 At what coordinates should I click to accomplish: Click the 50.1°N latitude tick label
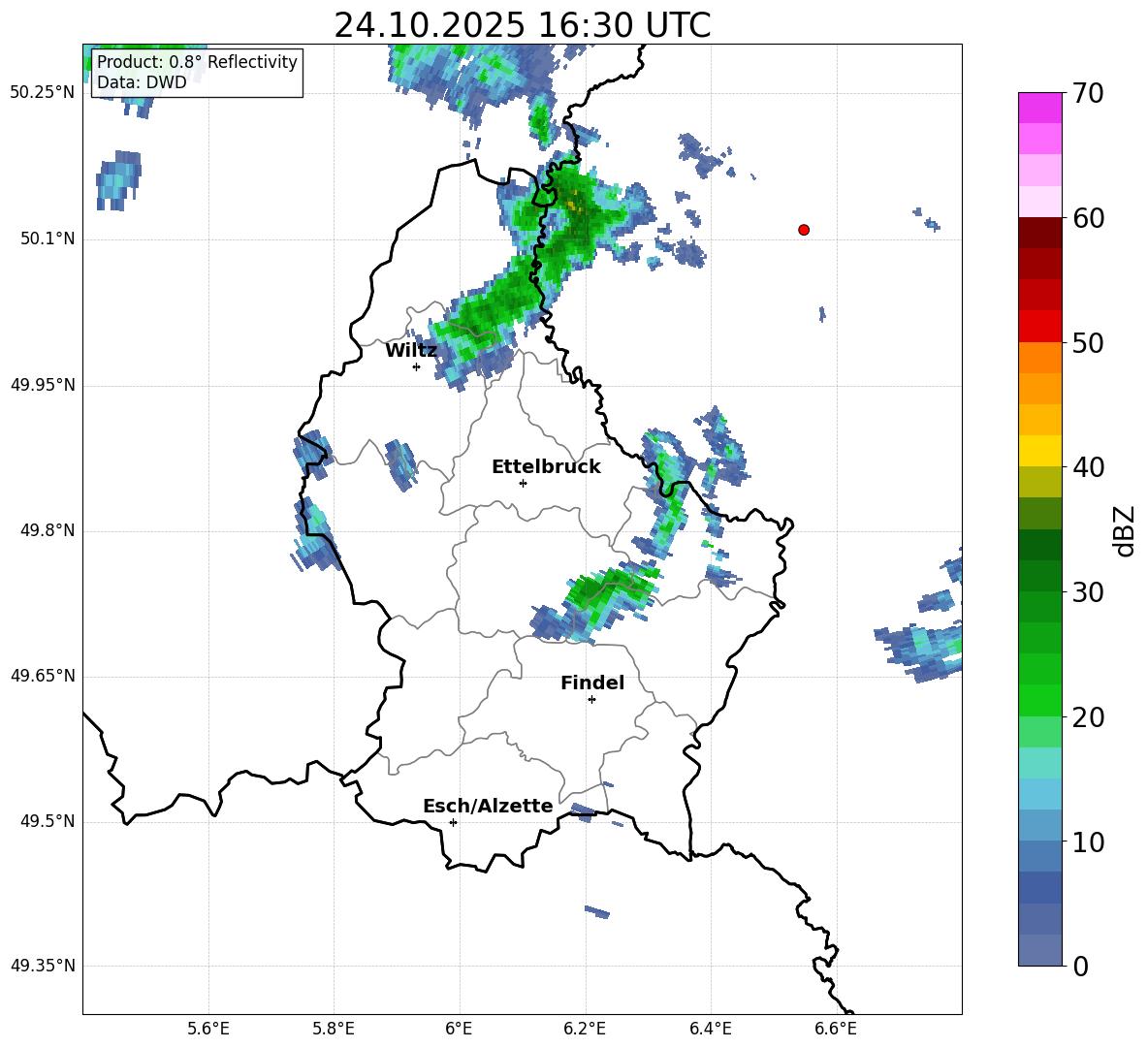click(43, 238)
